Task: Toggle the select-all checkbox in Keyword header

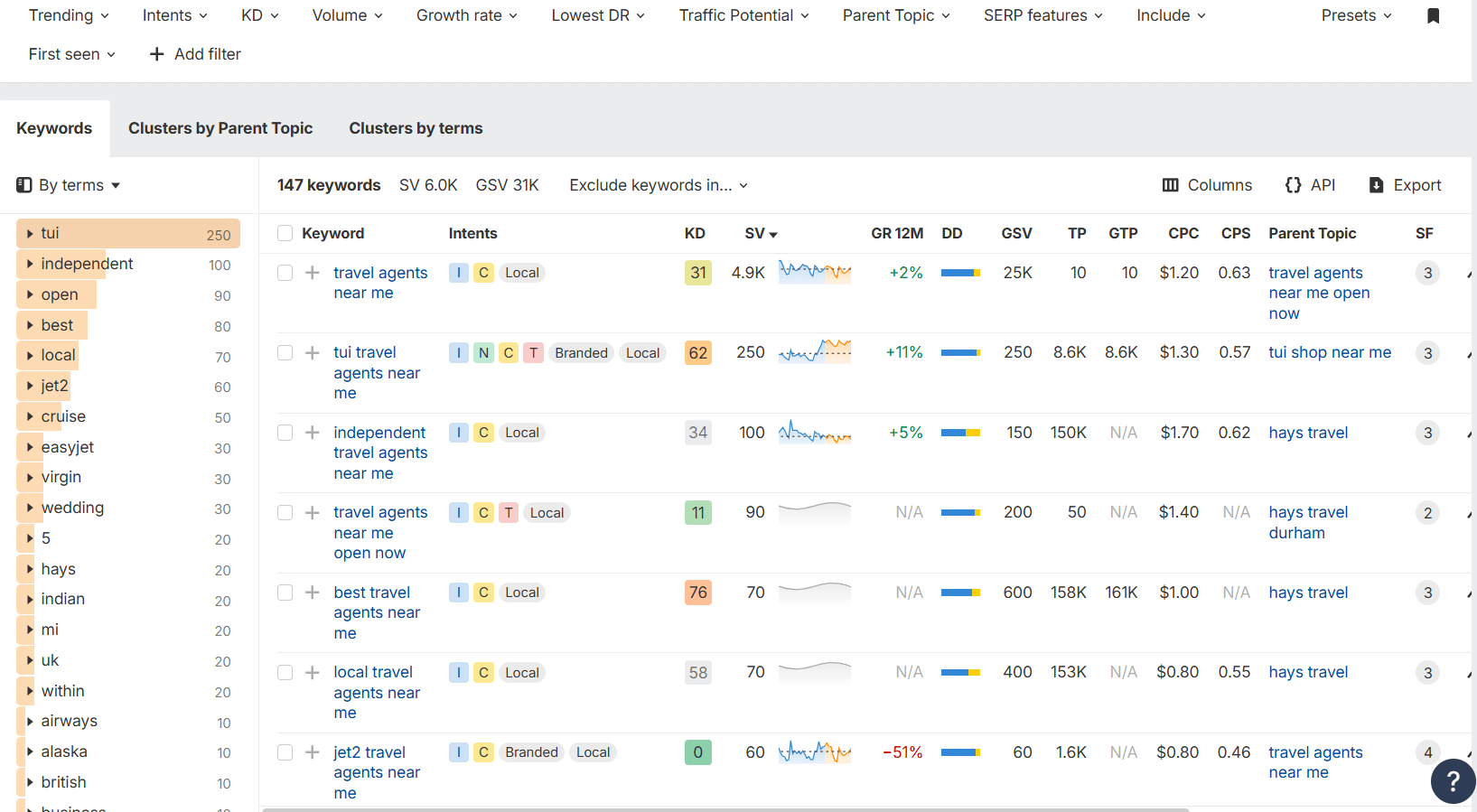Action: click(x=285, y=234)
